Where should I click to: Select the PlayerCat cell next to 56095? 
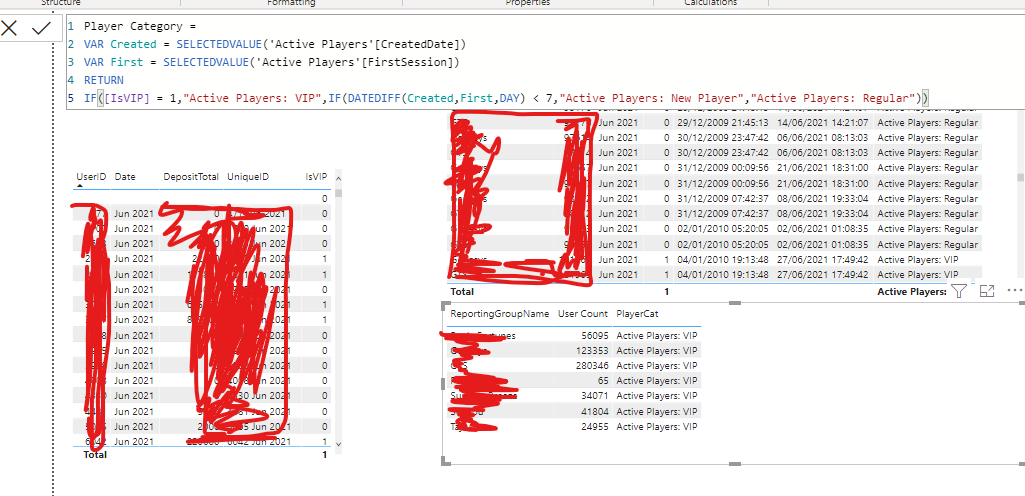point(656,335)
